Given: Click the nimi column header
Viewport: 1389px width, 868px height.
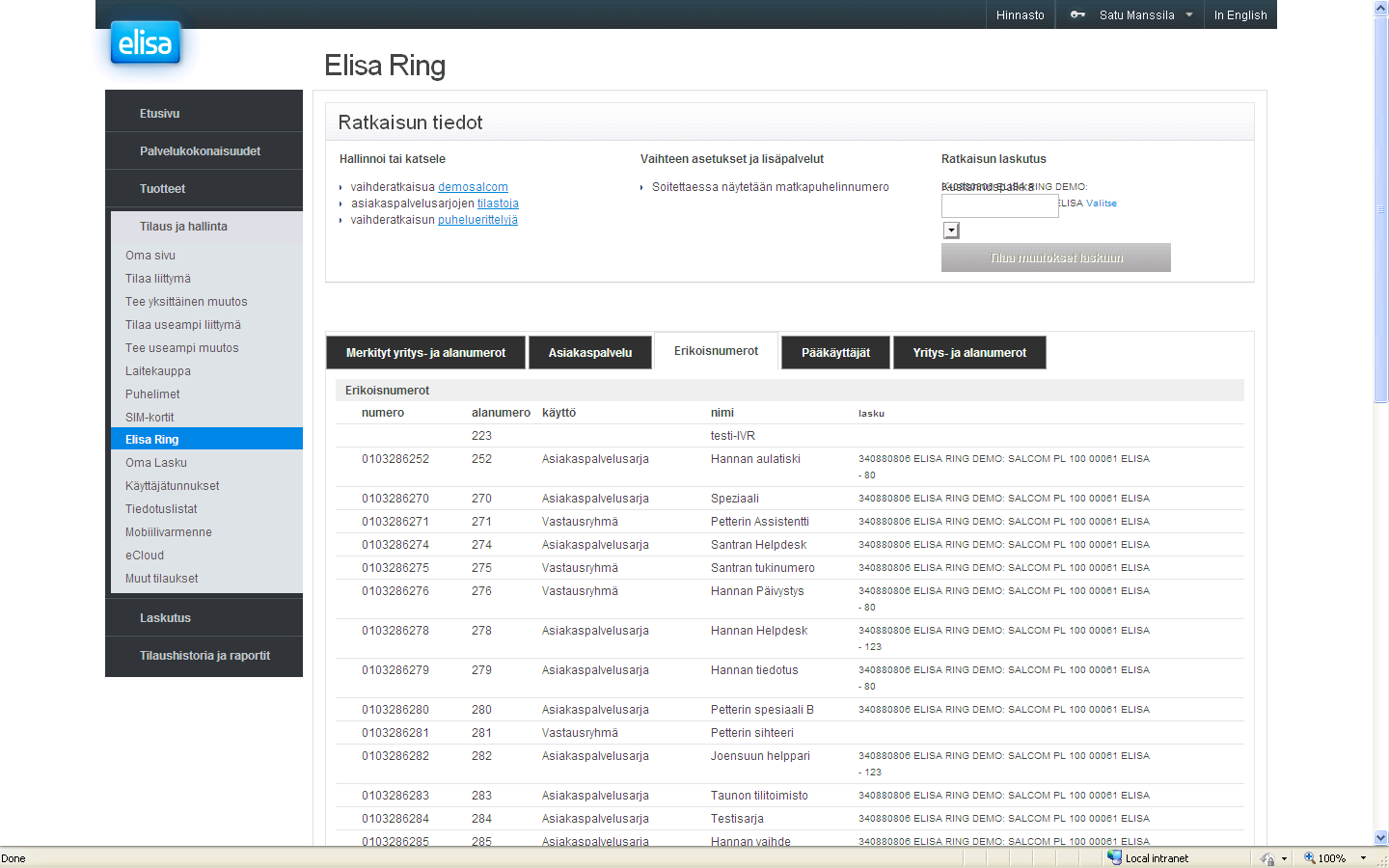Looking at the screenshot, I should (722, 412).
